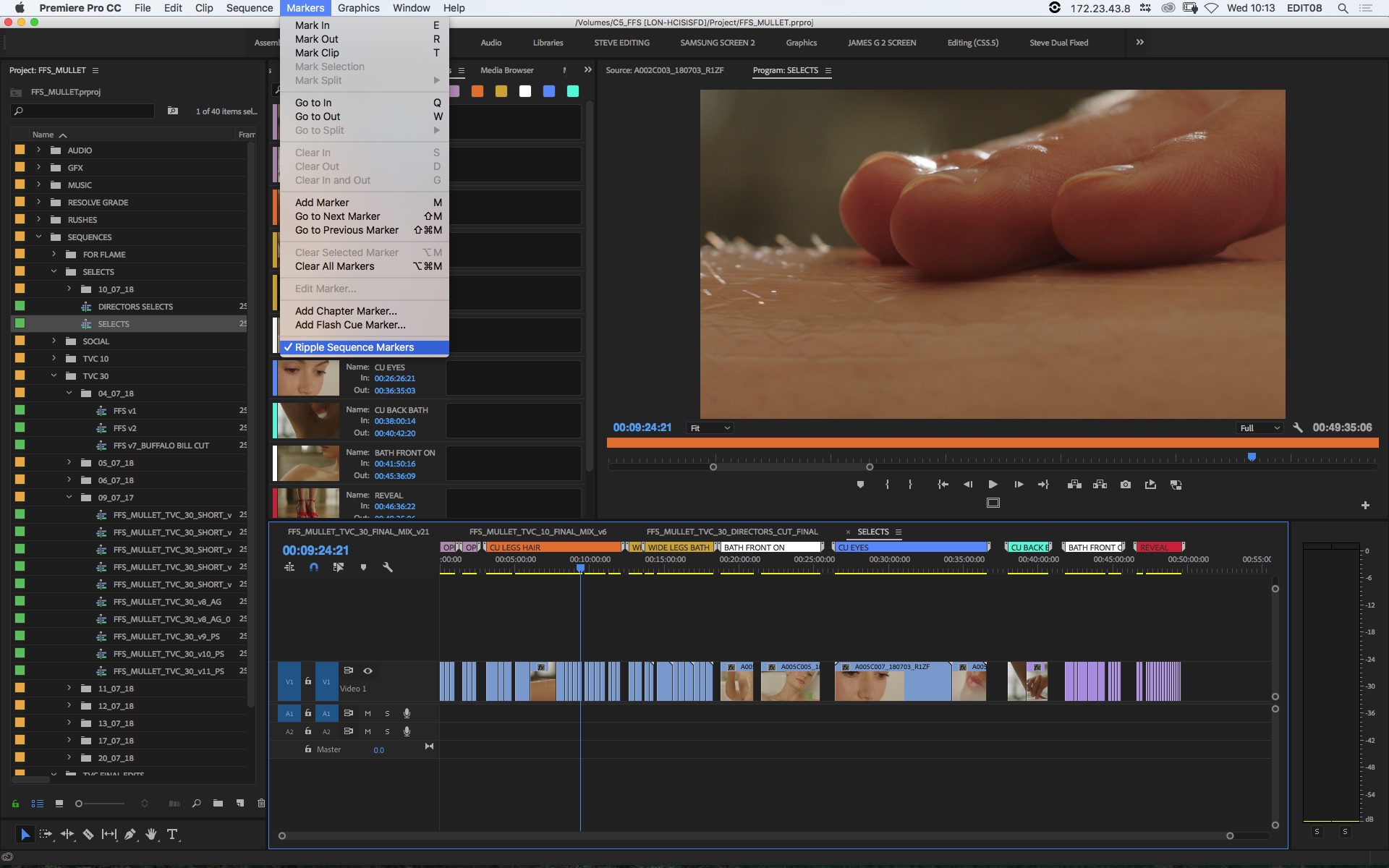1389x868 pixels.
Task: Step back one frame in Program monitor
Action: pos(968,485)
